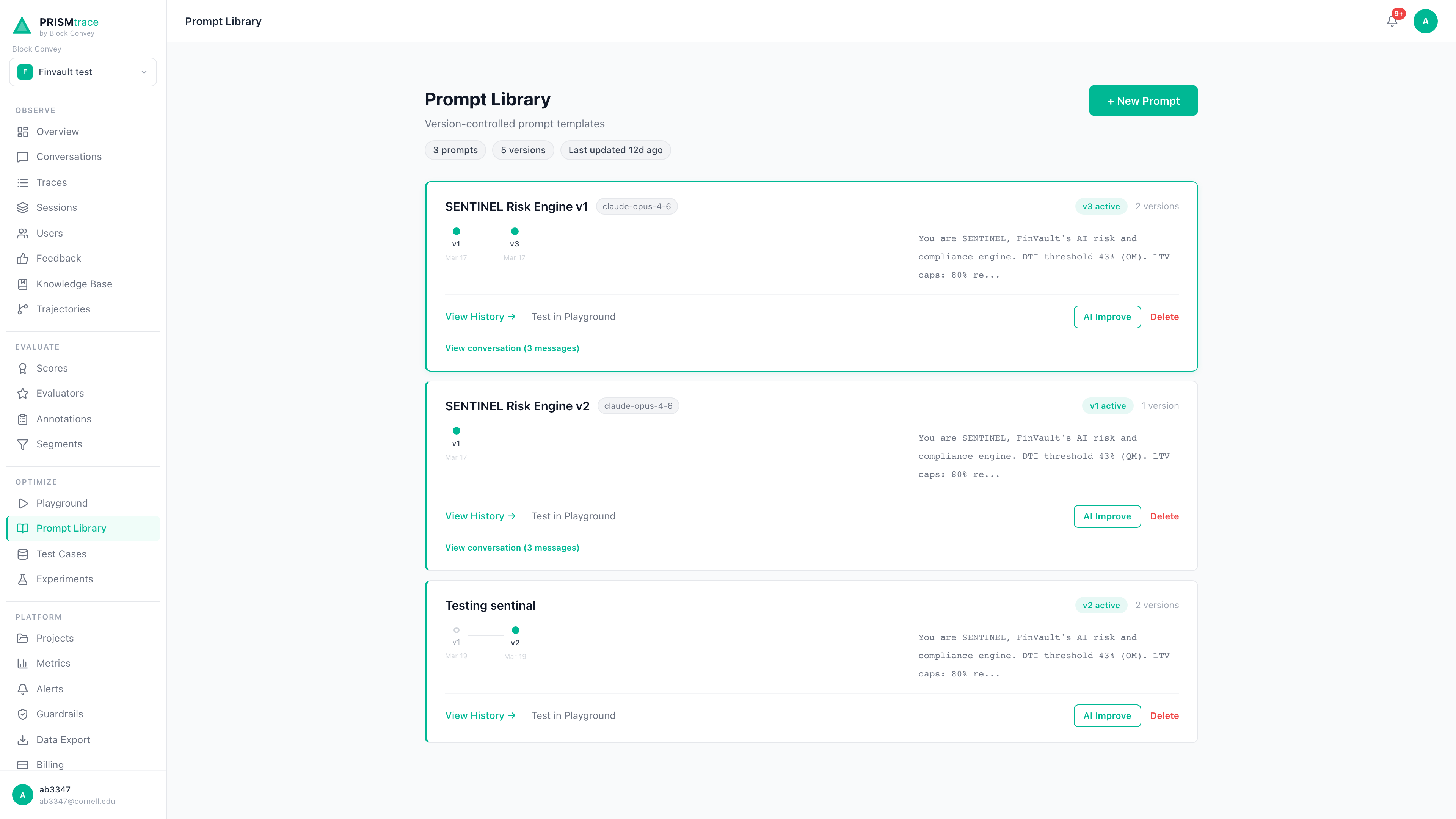Select Prompt Library in the sidebar
Image resolution: width=1456 pixels, height=819 pixels.
[83, 529]
